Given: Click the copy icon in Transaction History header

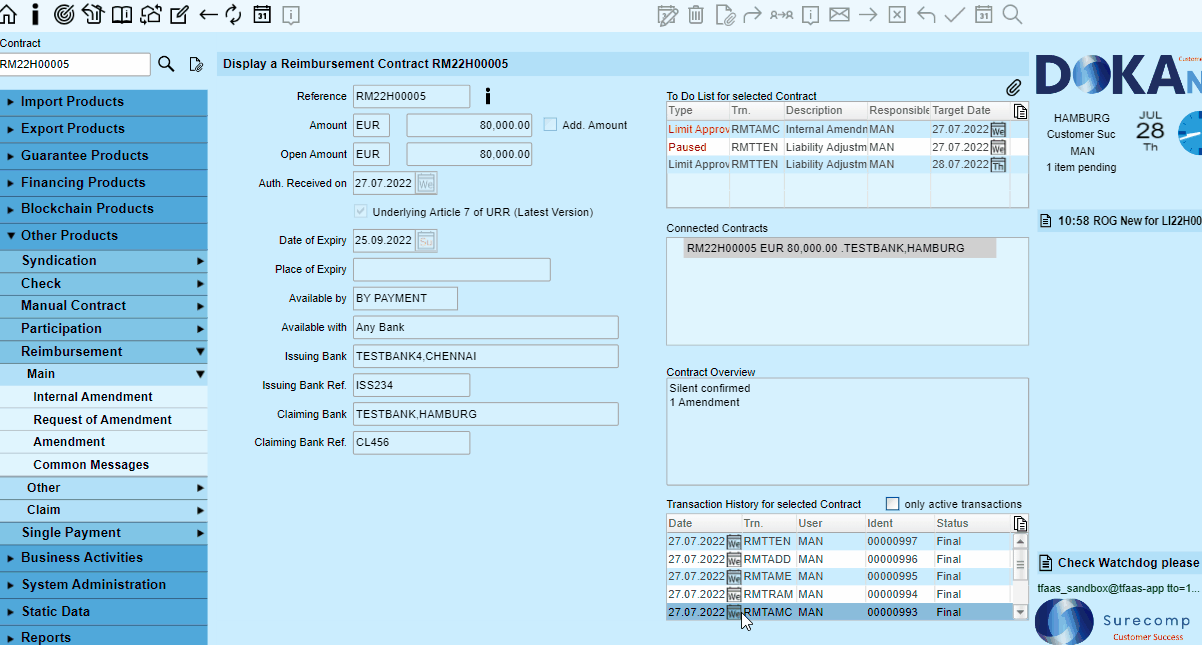Looking at the screenshot, I should 1020,524.
